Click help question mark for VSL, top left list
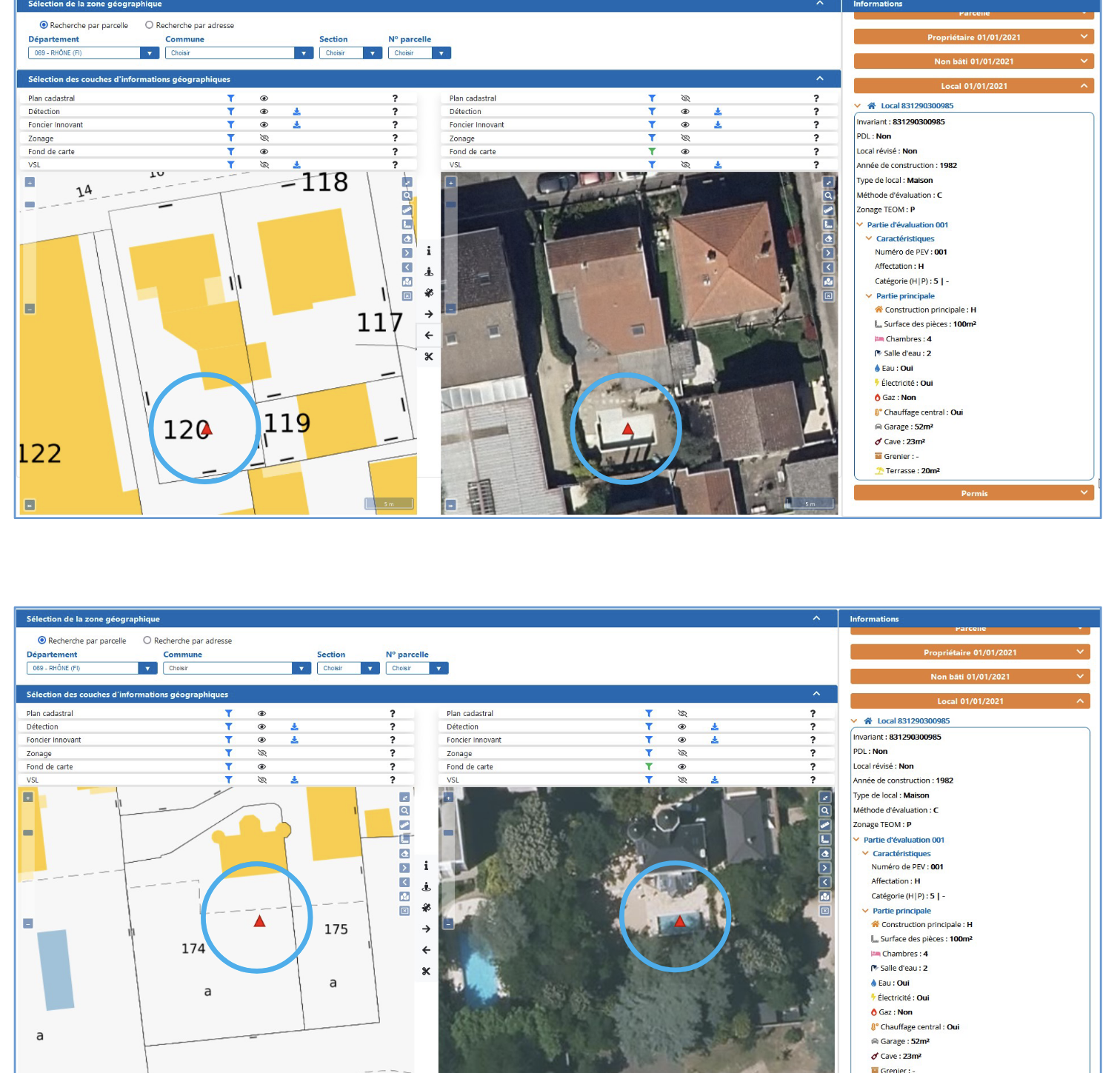Viewport: 1120px width, 1073px height. tap(395, 165)
